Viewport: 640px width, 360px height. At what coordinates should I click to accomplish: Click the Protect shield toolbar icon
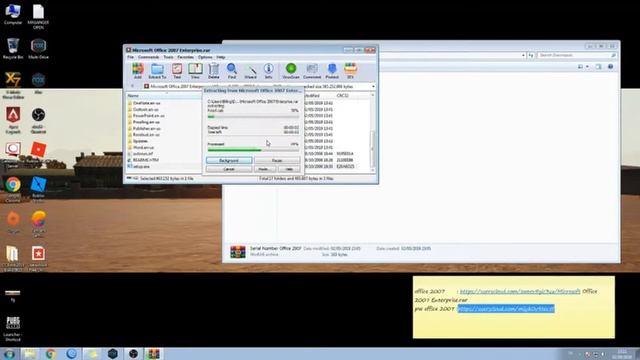click(x=332, y=71)
